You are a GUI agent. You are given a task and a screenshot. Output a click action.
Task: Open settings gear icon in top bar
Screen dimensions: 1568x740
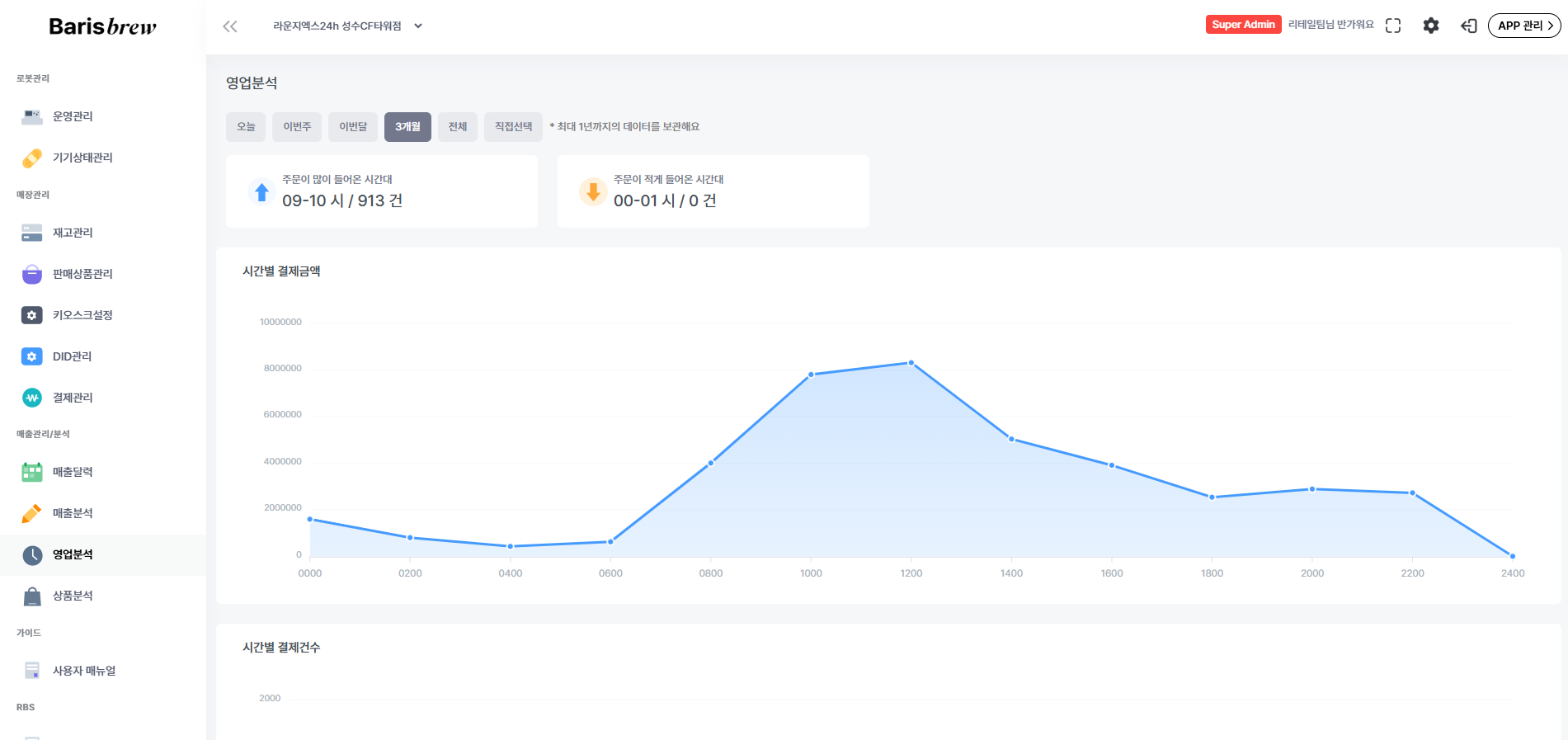(1431, 26)
